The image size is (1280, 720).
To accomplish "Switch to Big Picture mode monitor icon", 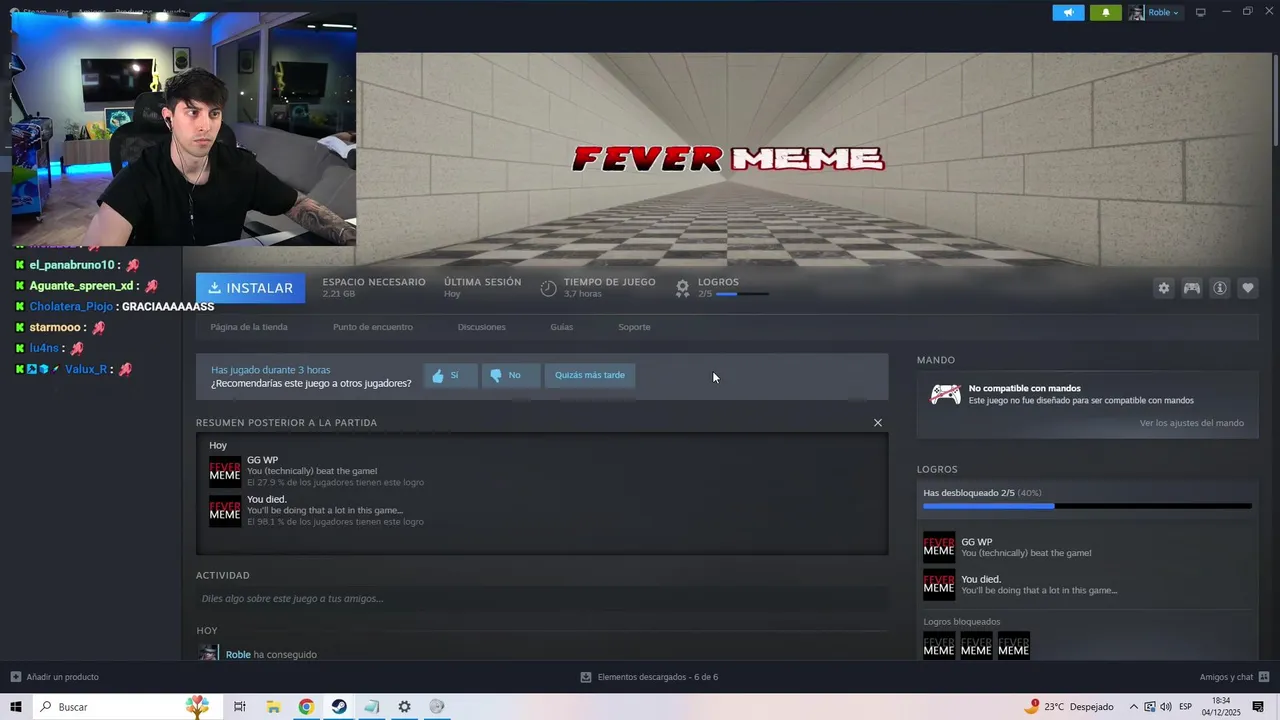I will (x=1200, y=12).
